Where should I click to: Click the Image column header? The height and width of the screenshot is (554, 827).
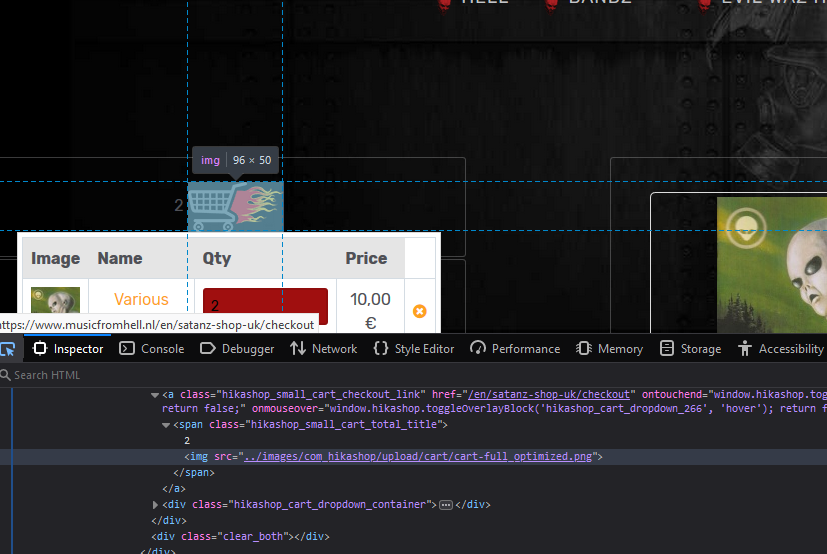pos(55,258)
